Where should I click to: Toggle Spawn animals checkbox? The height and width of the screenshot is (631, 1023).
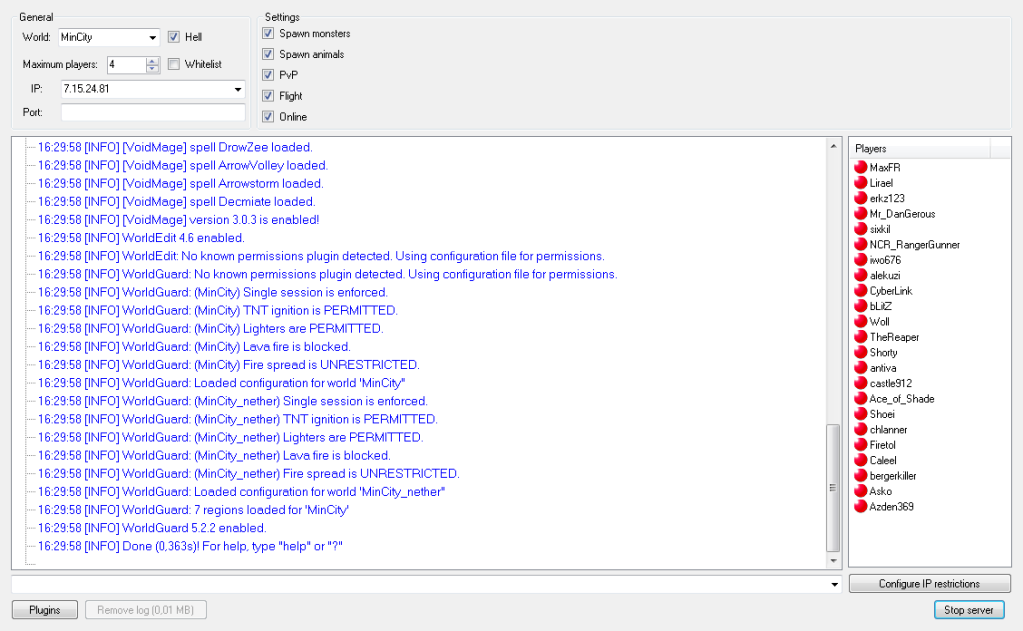pyautogui.click(x=268, y=54)
